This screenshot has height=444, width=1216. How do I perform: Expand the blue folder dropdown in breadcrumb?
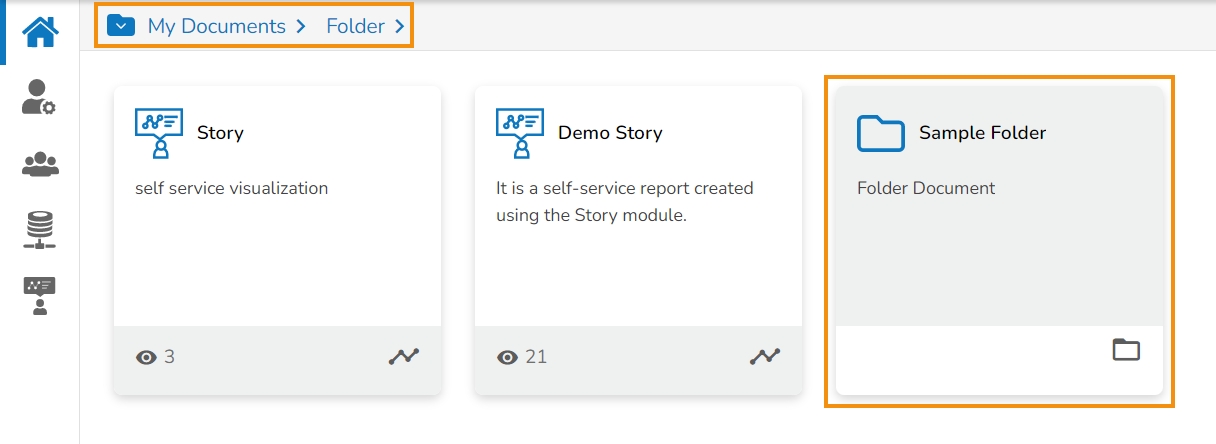coord(121,26)
